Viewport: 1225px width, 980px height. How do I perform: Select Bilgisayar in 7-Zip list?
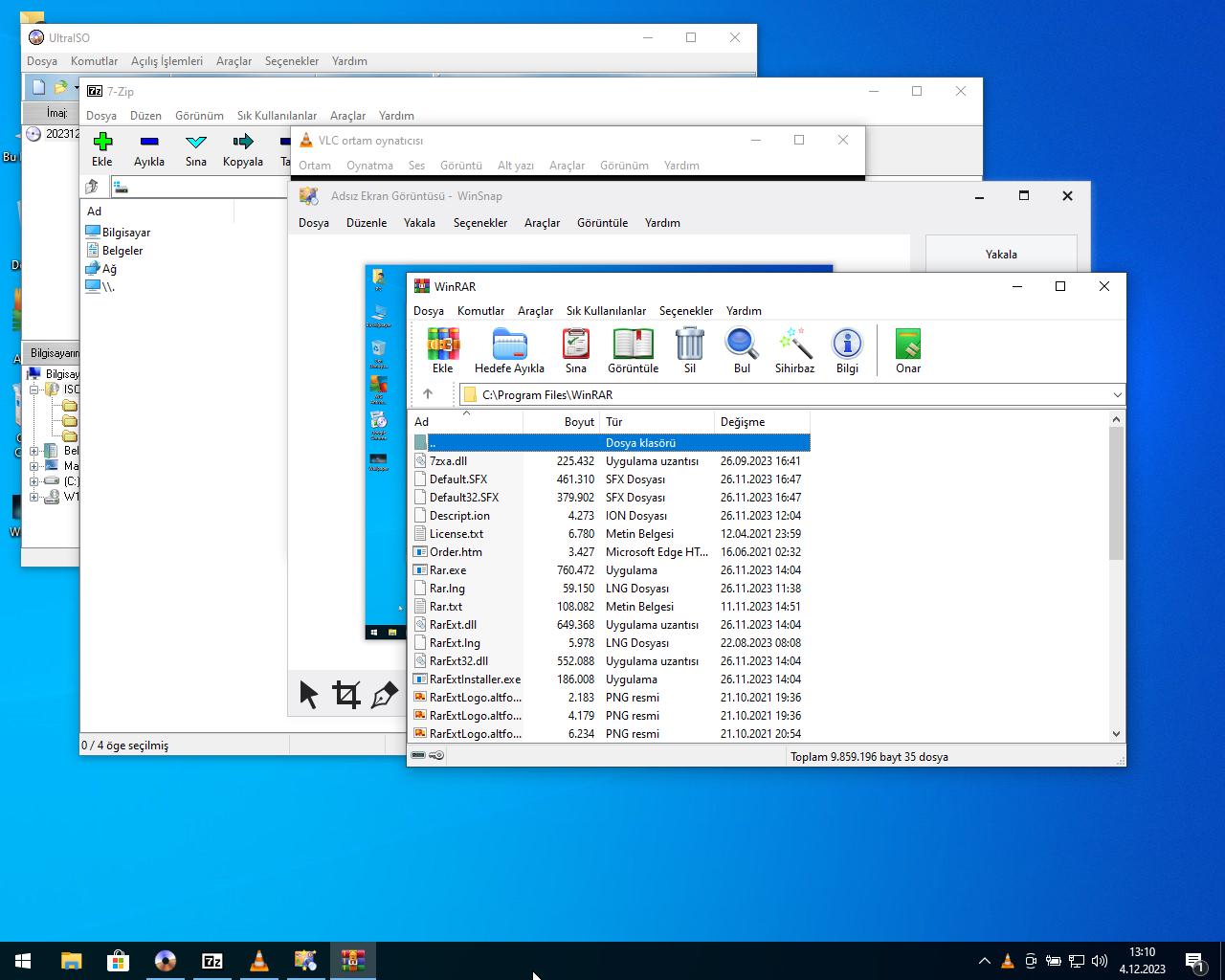(118, 233)
